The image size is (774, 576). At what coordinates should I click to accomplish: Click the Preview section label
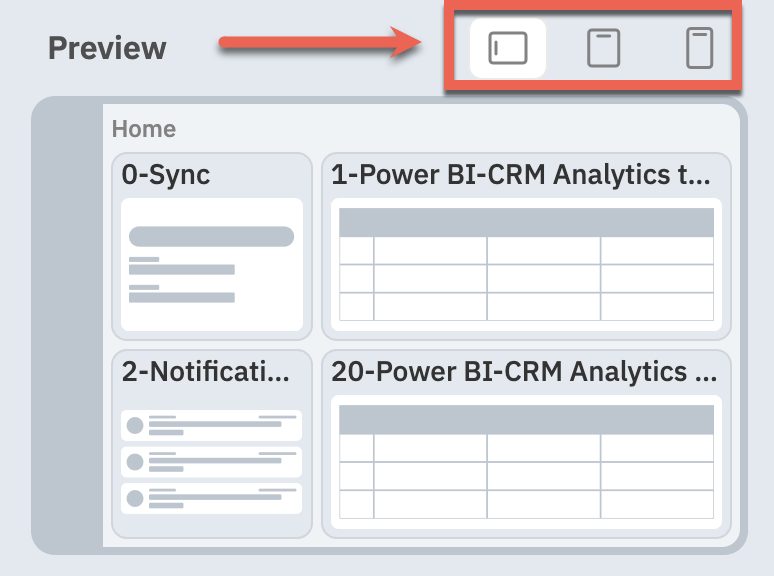(107, 48)
